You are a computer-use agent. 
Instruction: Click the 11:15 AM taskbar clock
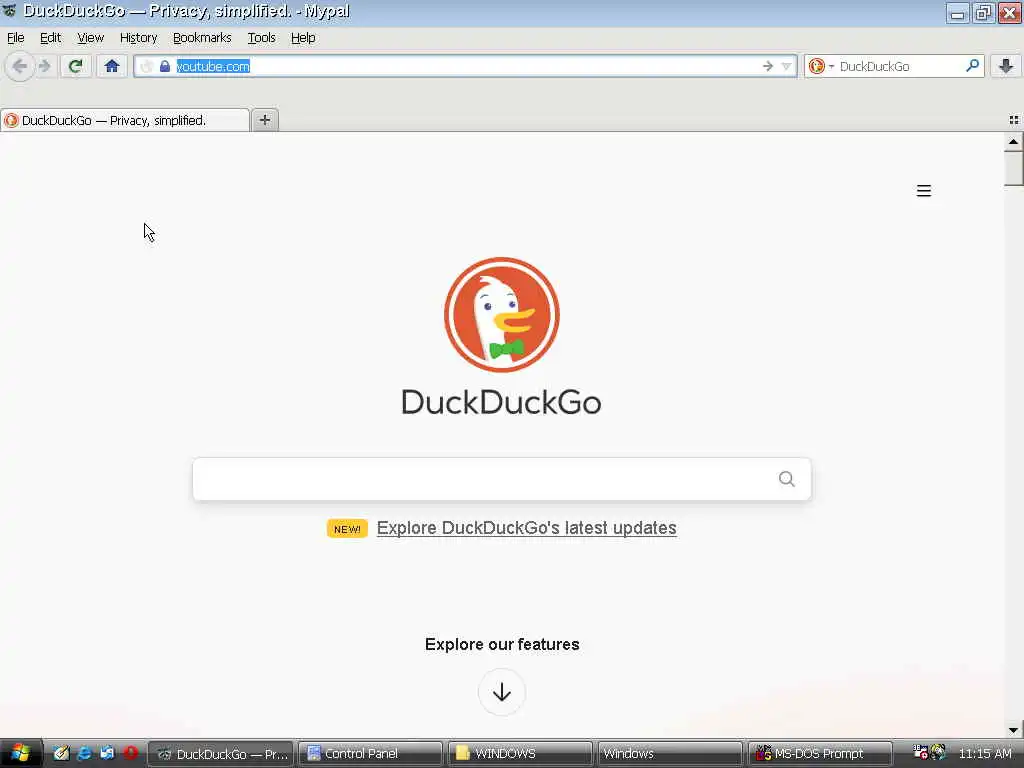pyautogui.click(x=985, y=754)
